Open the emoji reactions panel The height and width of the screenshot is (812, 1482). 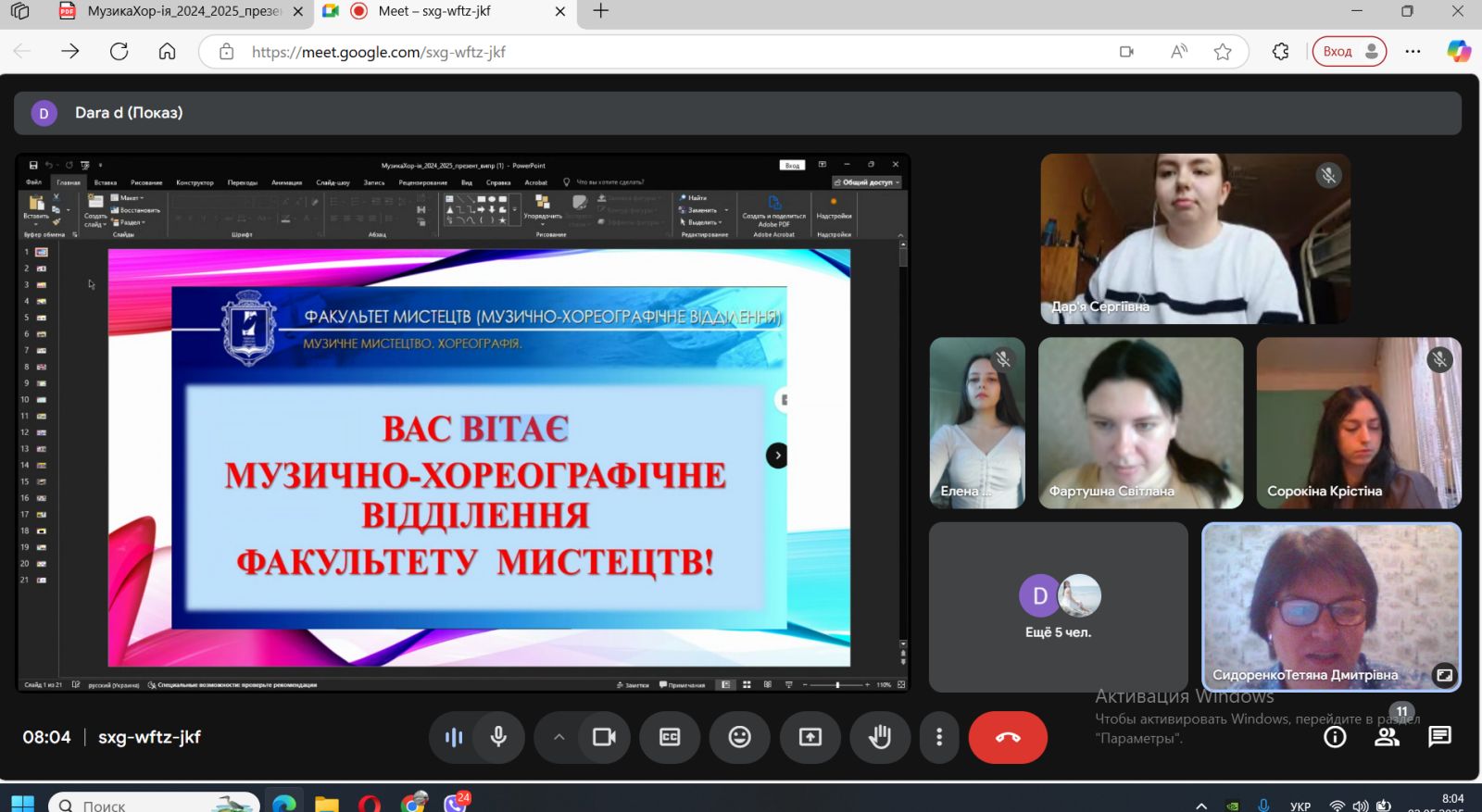(x=739, y=737)
